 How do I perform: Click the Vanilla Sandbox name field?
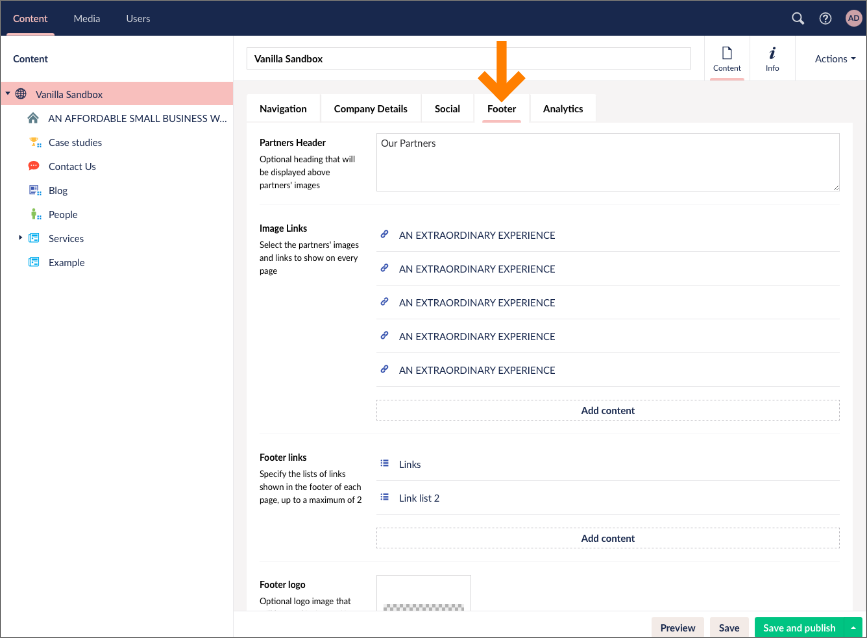coord(469,59)
